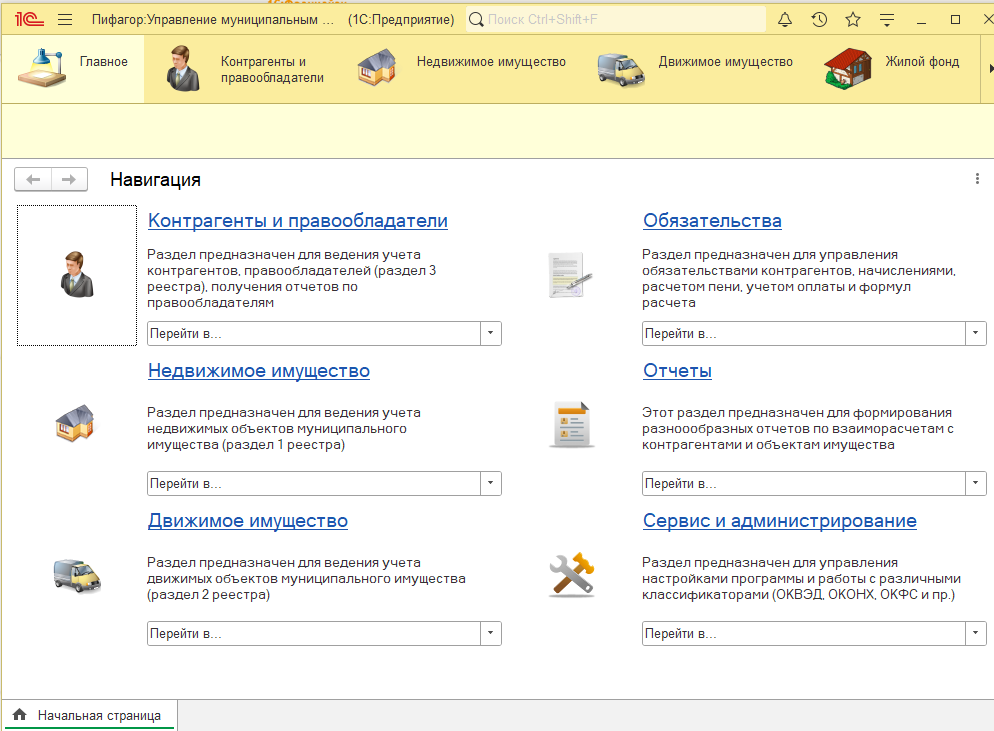
Task: Follow the Отчеты link
Action: tap(677, 371)
